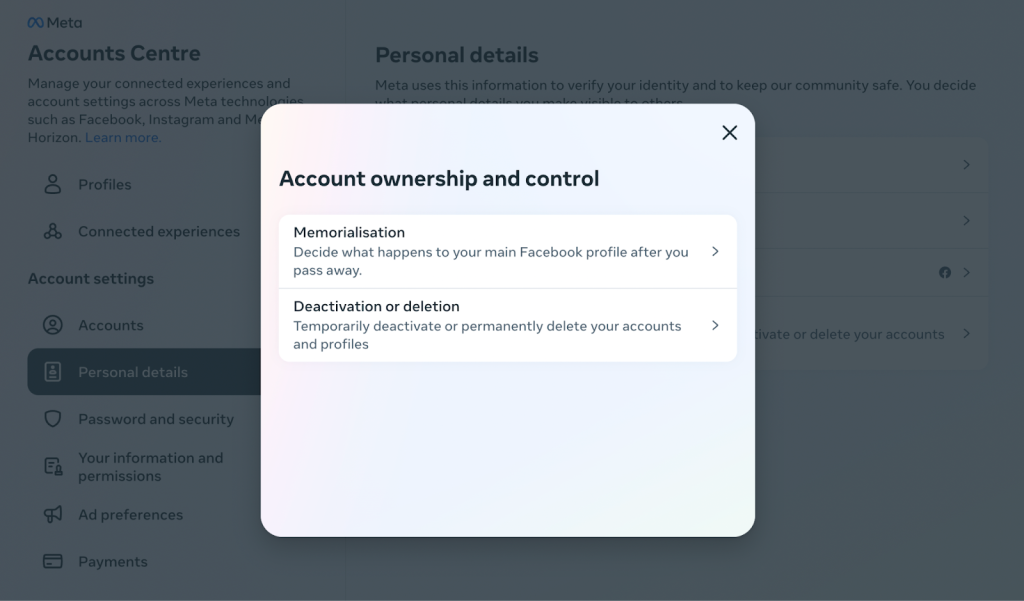Go to Profiles in sidebar
Image resolution: width=1024 pixels, height=601 pixels.
point(105,184)
